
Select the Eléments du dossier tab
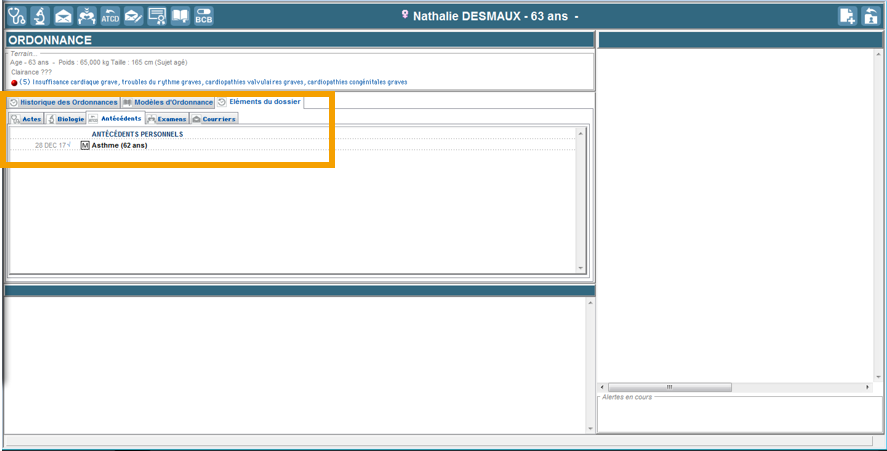point(264,102)
